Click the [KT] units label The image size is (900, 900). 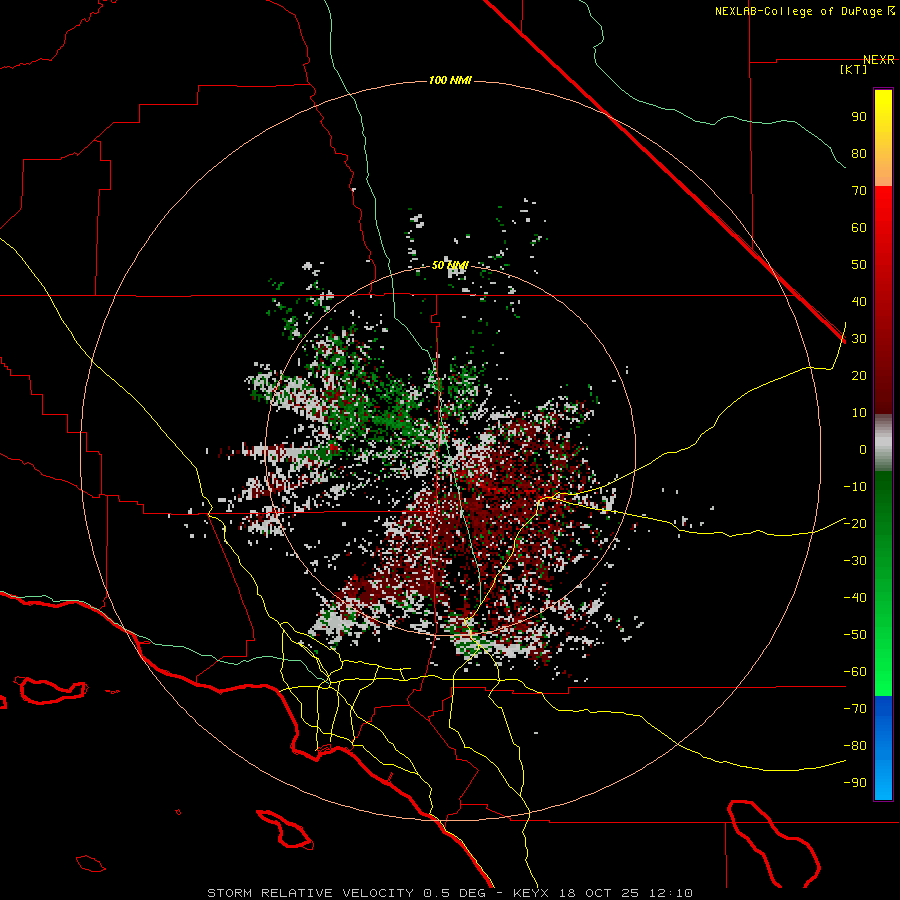[x=854, y=69]
